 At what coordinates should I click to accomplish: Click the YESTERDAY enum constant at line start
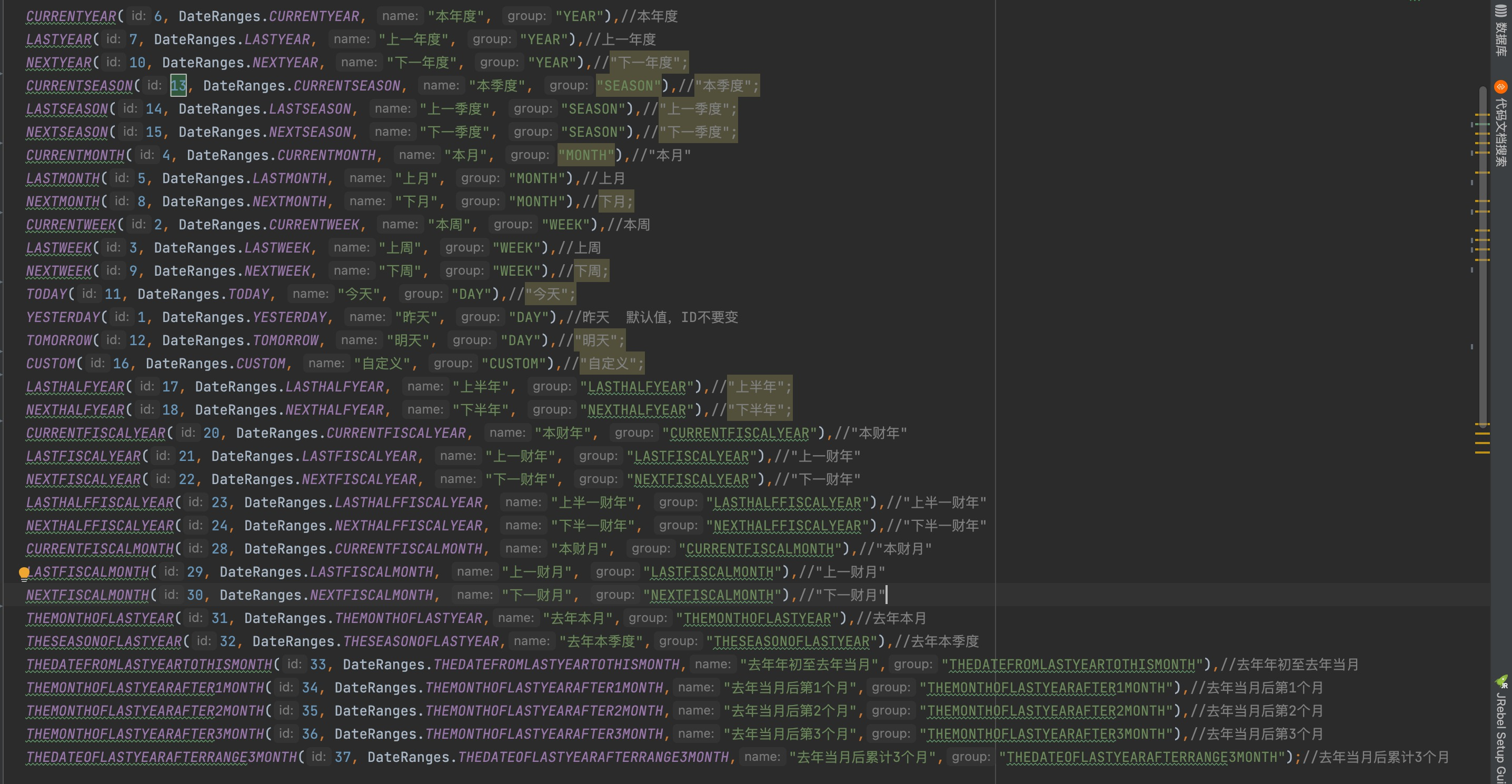tap(63, 317)
